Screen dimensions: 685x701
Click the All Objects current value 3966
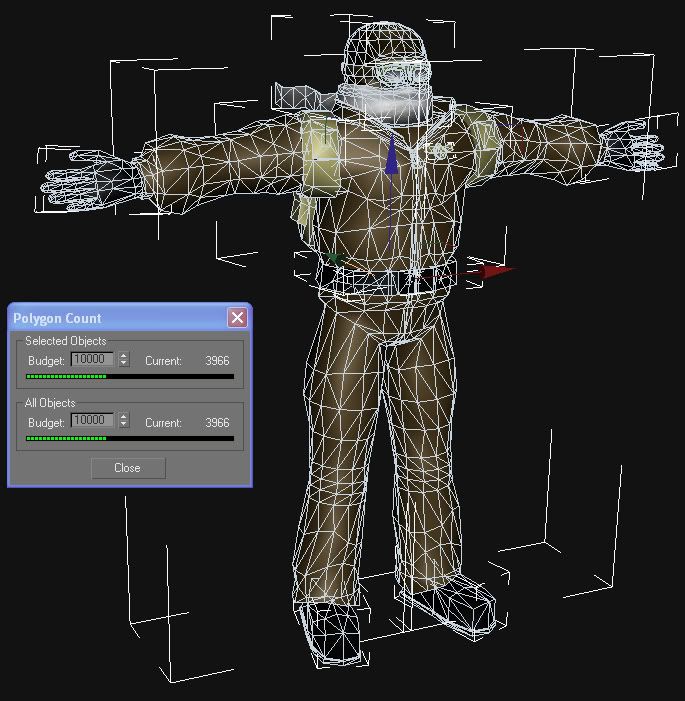pyautogui.click(x=217, y=422)
